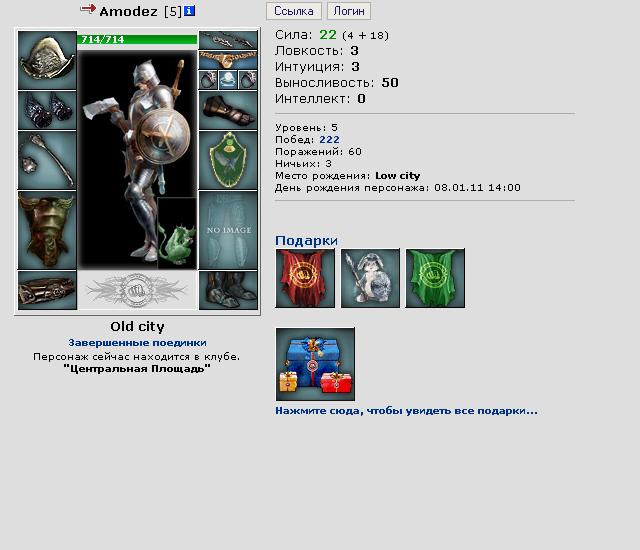Click the green dragon pet image
Screen dimensions: 640x550
pyautogui.click(x=177, y=233)
